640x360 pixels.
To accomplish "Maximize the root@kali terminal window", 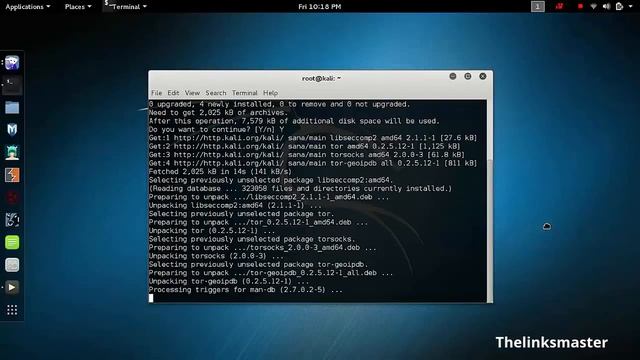I will point(468,76).
